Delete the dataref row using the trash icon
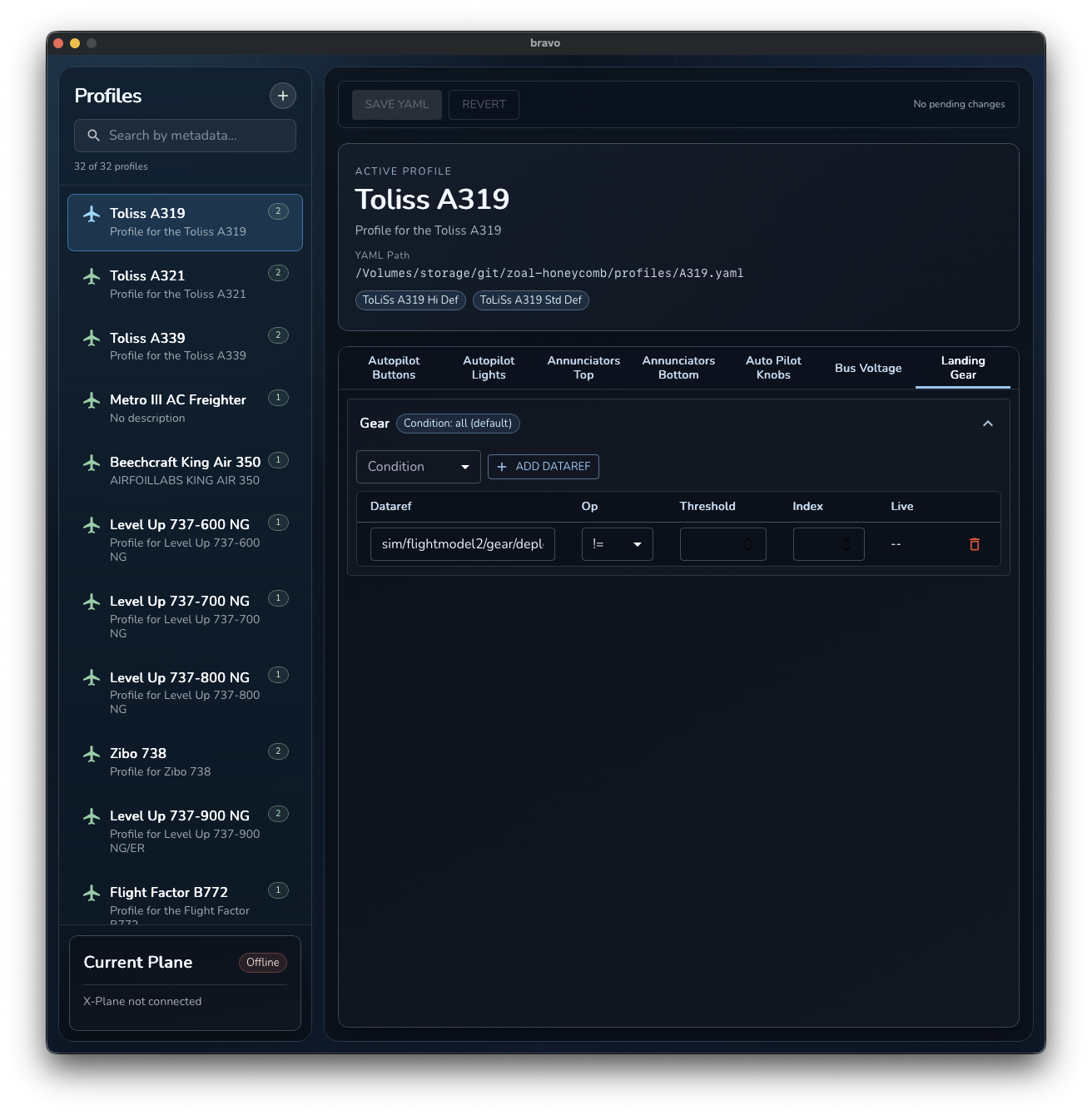This screenshot has height=1115, width=1092. point(975,544)
